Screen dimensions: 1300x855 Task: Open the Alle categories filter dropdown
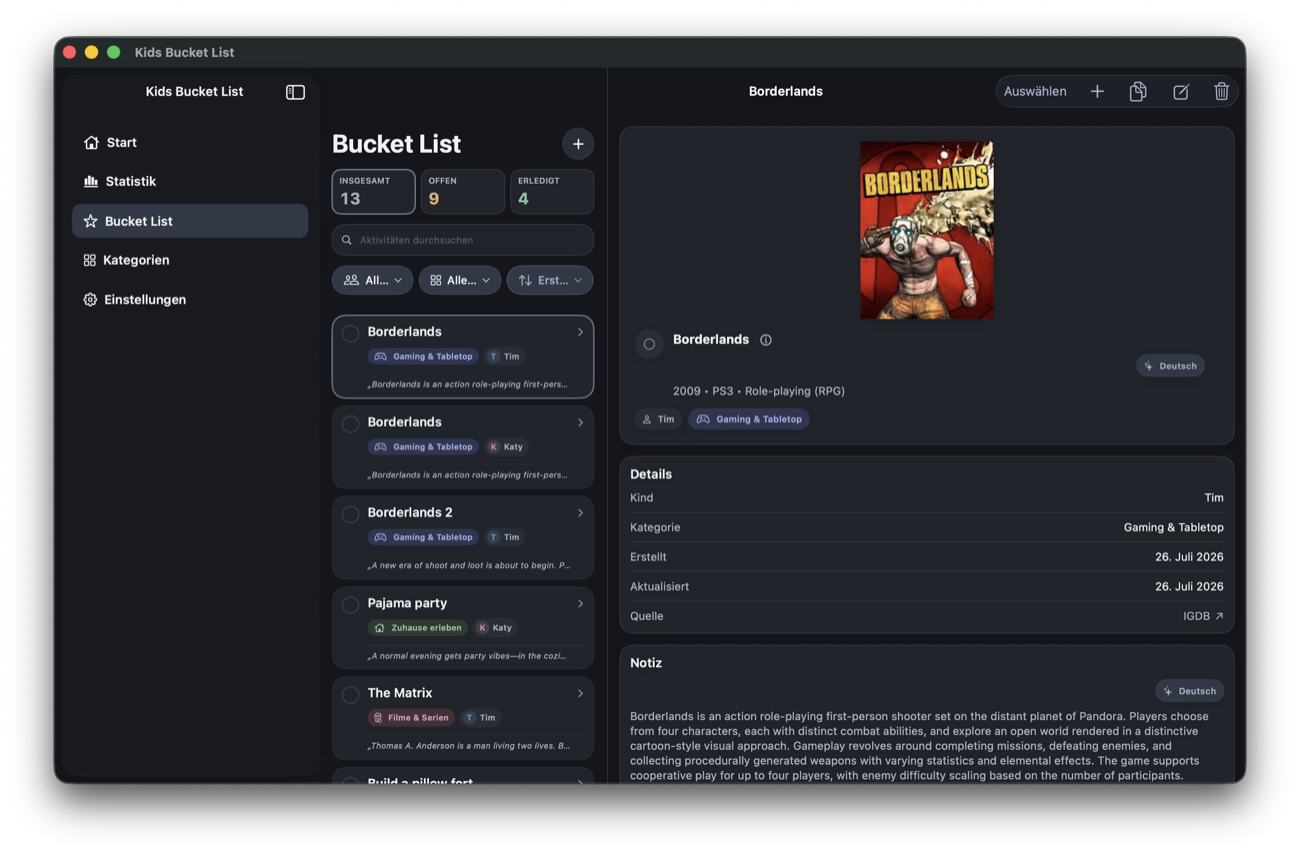[460, 280]
